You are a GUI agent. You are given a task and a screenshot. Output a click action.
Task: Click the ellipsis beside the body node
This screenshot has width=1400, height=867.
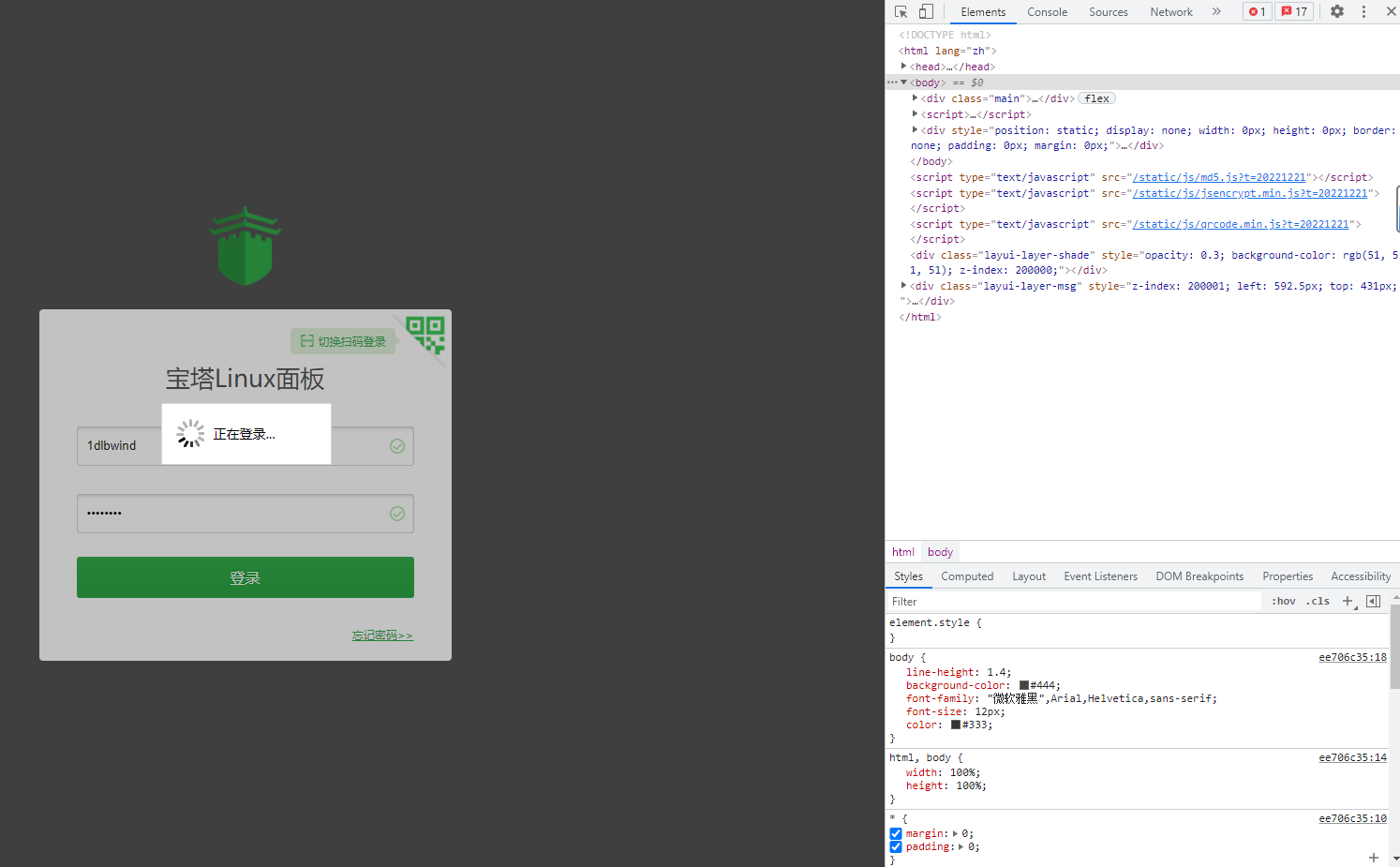892,82
